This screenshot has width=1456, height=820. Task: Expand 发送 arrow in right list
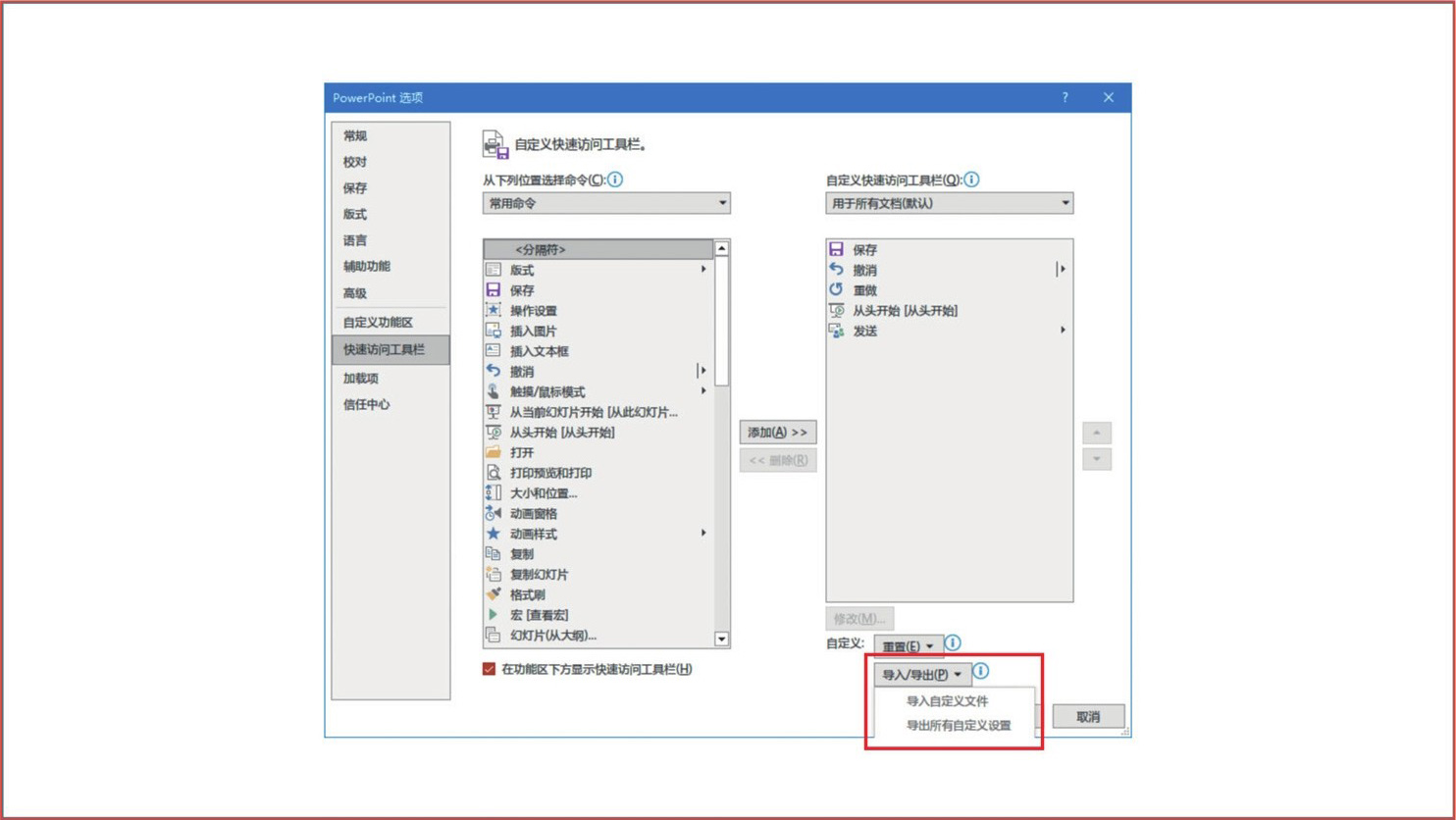[1063, 331]
